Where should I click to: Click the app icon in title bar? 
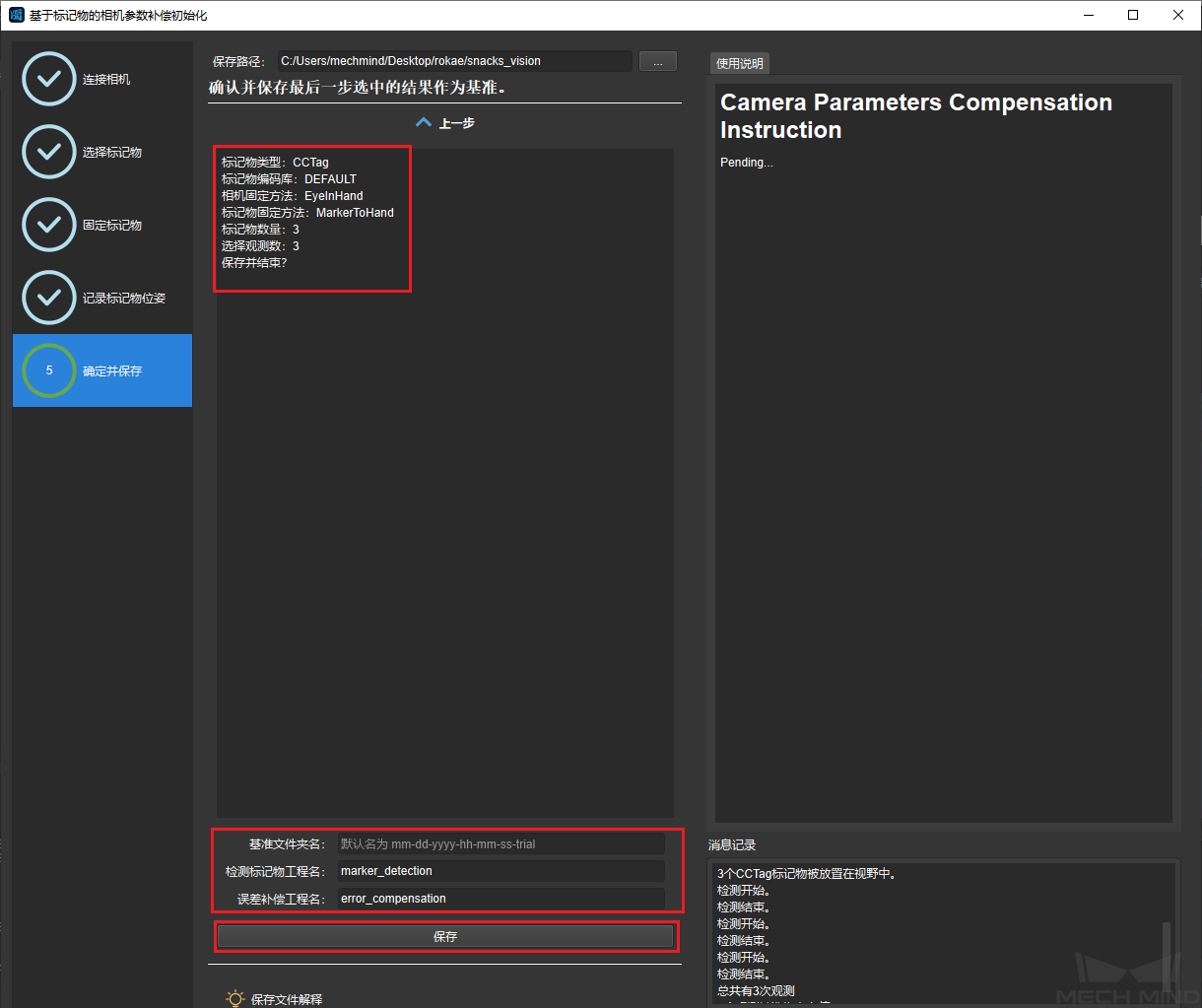click(x=16, y=16)
